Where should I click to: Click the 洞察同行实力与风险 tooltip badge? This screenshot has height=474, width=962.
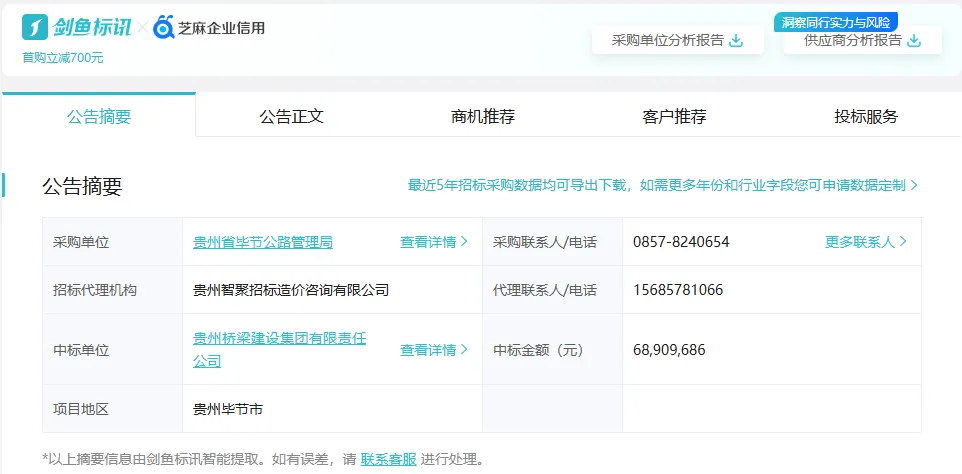[836, 21]
